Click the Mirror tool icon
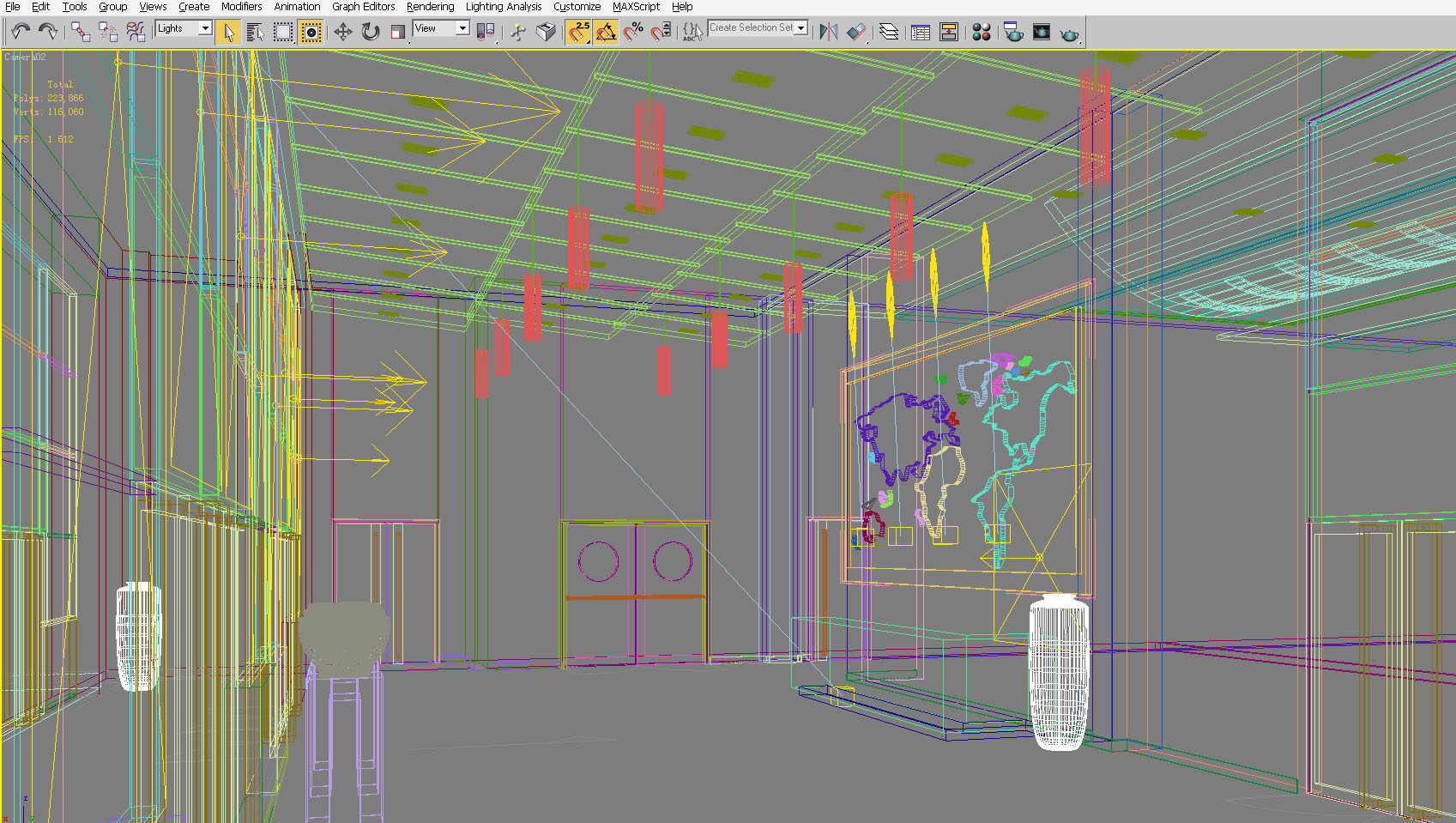 tap(828, 32)
